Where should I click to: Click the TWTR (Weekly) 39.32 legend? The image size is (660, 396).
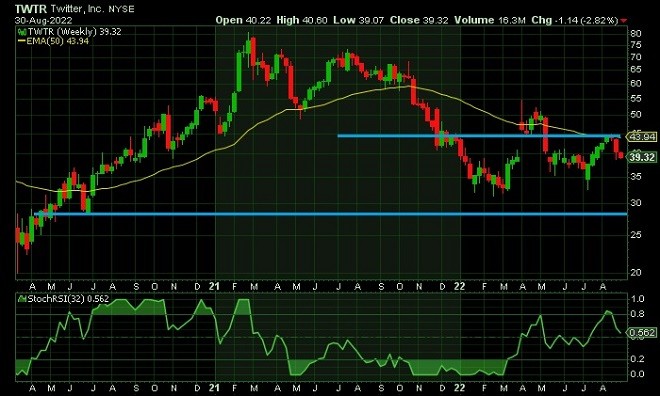tap(75, 32)
